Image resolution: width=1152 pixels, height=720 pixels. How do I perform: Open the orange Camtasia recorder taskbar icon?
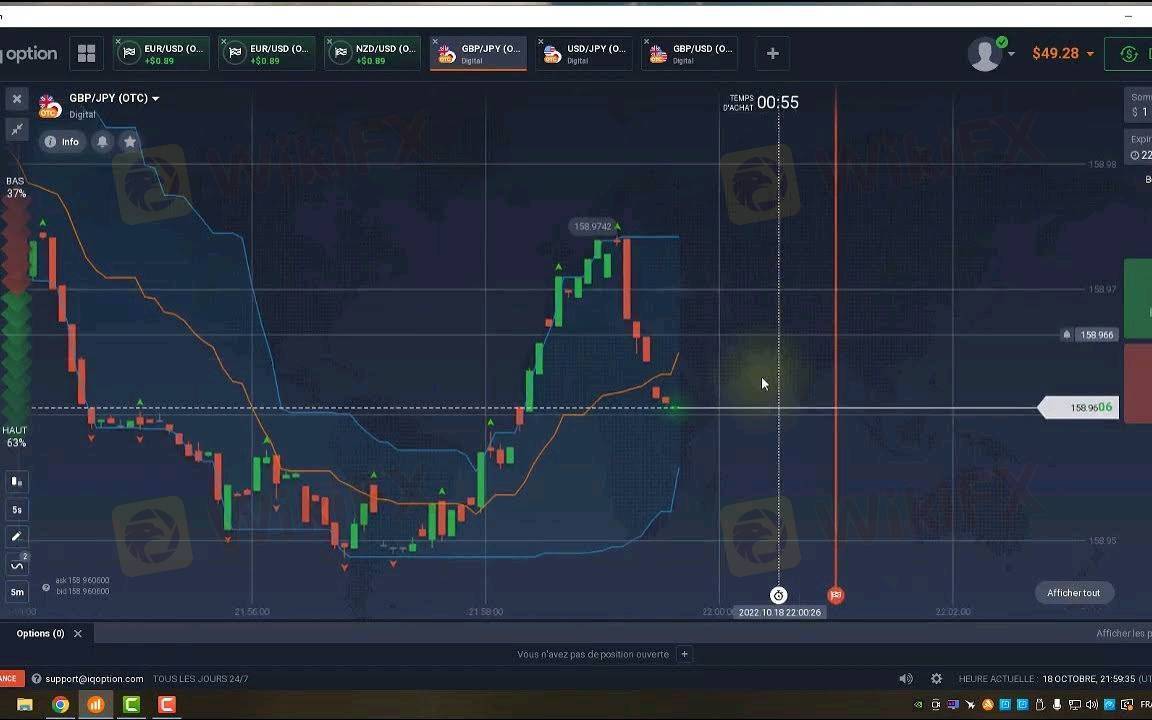click(168, 705)
